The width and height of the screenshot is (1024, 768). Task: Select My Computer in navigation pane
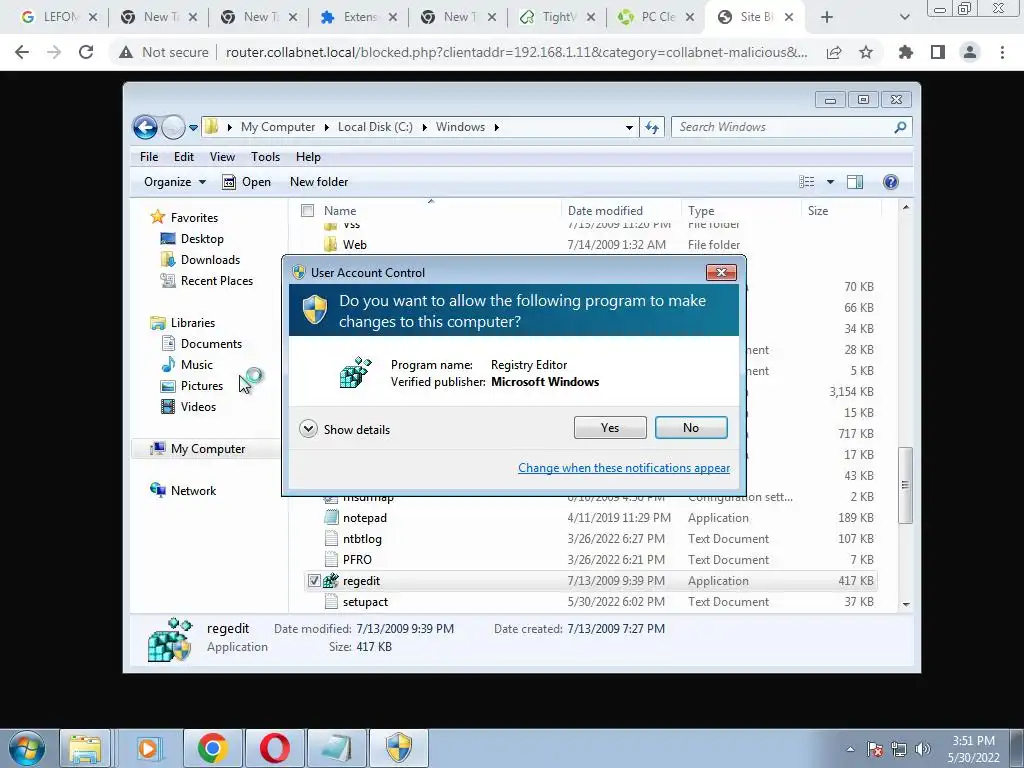click(198, 449)
